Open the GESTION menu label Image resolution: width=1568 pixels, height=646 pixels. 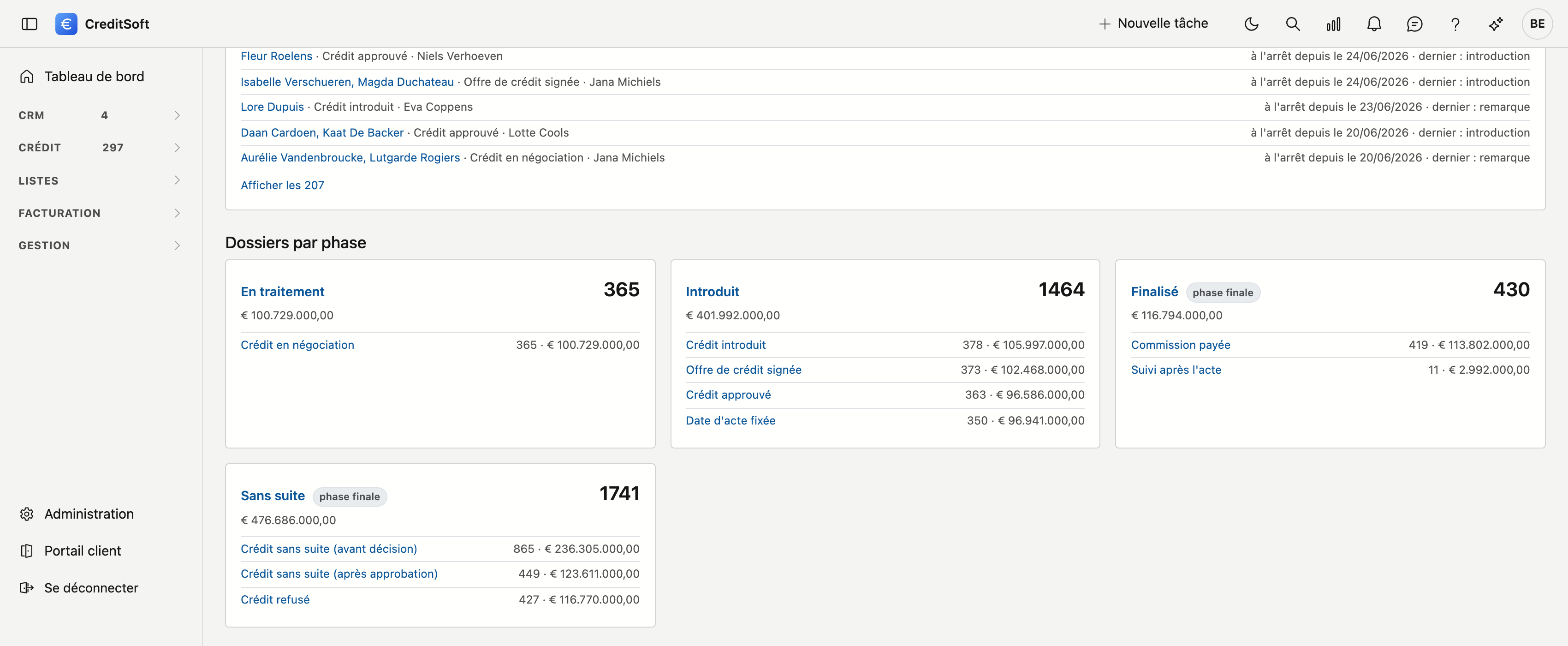point(44,245)
